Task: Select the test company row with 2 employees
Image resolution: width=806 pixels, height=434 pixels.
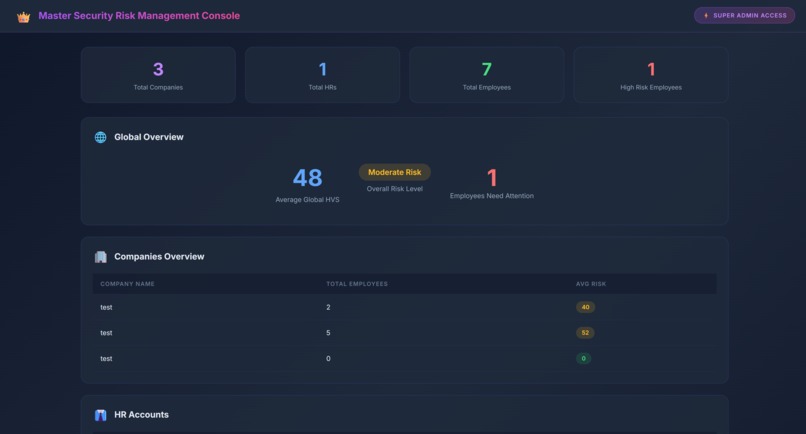Action: tap(405, 308)
